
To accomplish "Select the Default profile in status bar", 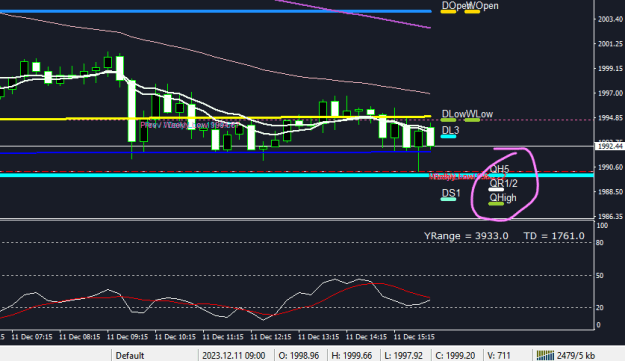I will click(x=130, y=355).
